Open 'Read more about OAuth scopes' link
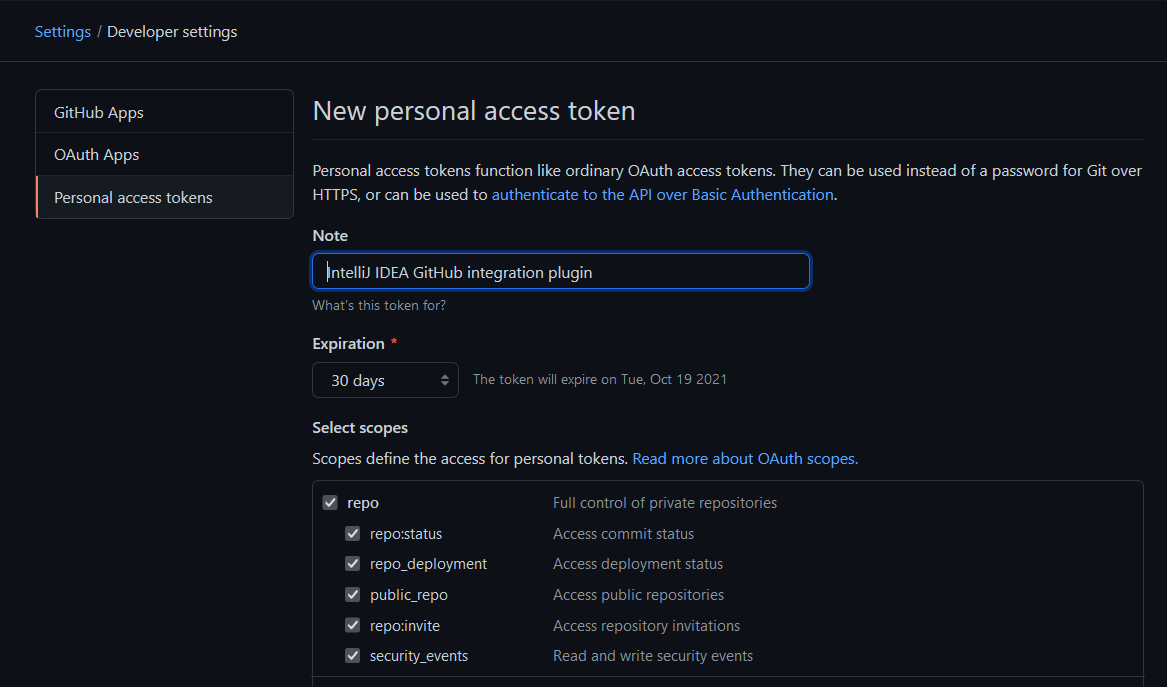The image size is (1167, 687). coord(745,459)
